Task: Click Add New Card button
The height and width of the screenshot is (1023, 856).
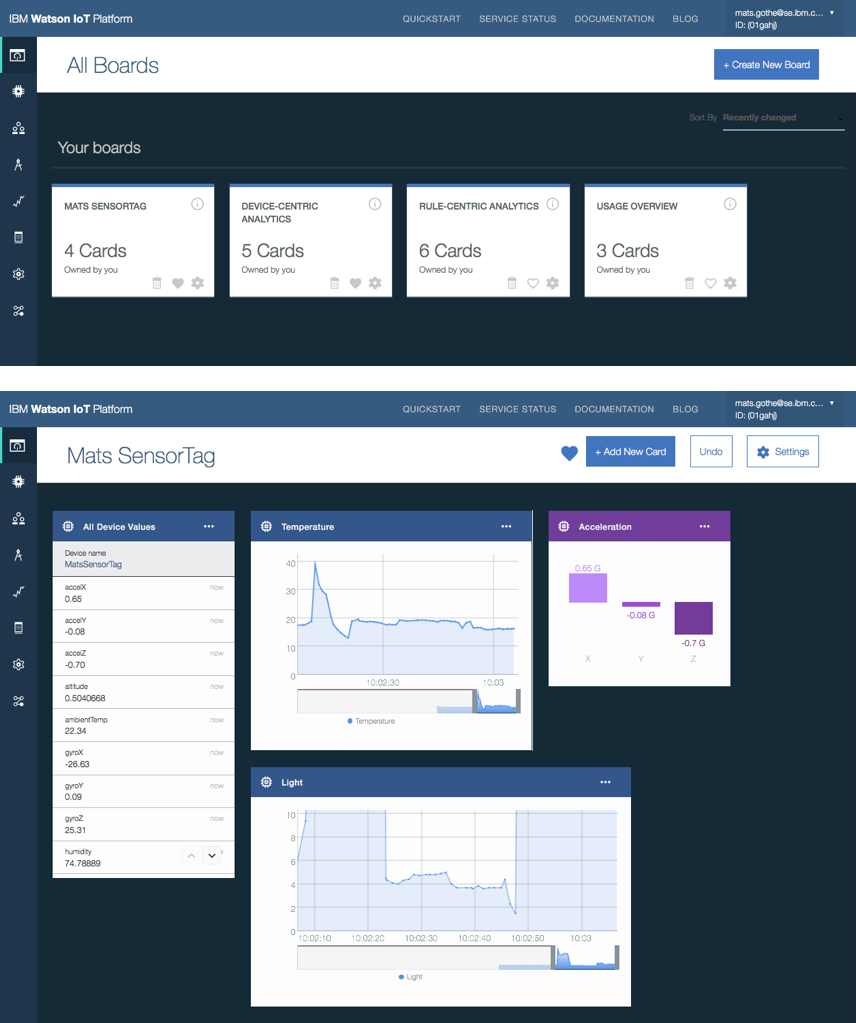Action: click(630, 451)
